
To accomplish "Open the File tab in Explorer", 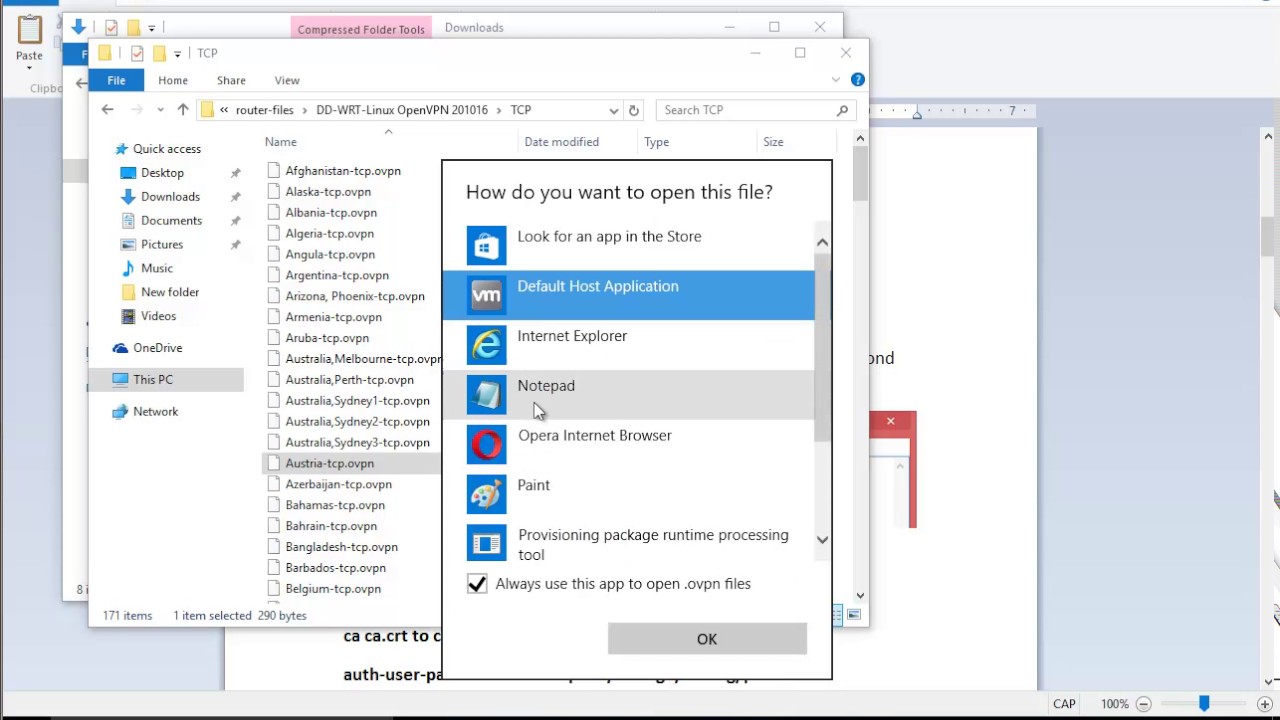I will (x=116, y=80).
